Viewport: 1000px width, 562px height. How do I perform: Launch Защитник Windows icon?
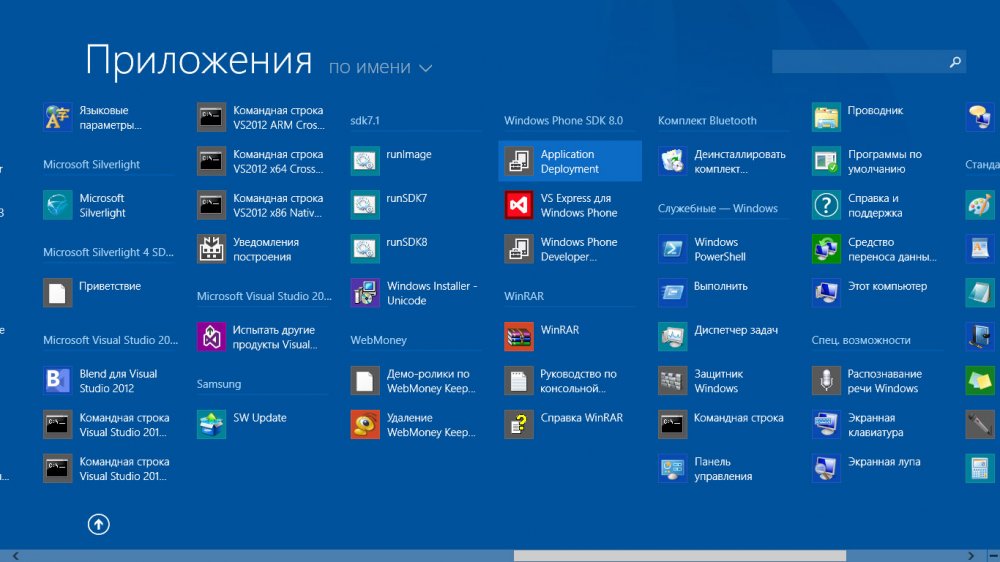tap(672, 381)
